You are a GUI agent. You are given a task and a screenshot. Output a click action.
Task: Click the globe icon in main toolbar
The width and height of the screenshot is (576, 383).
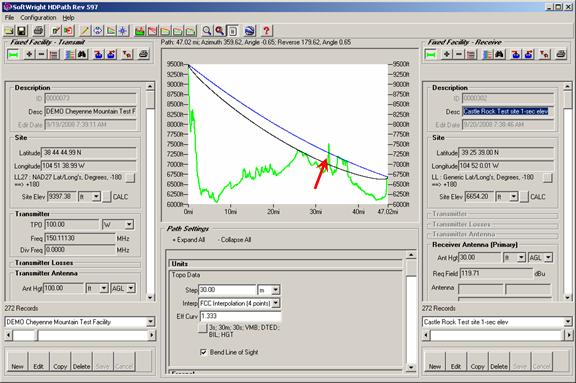[249, 31]
